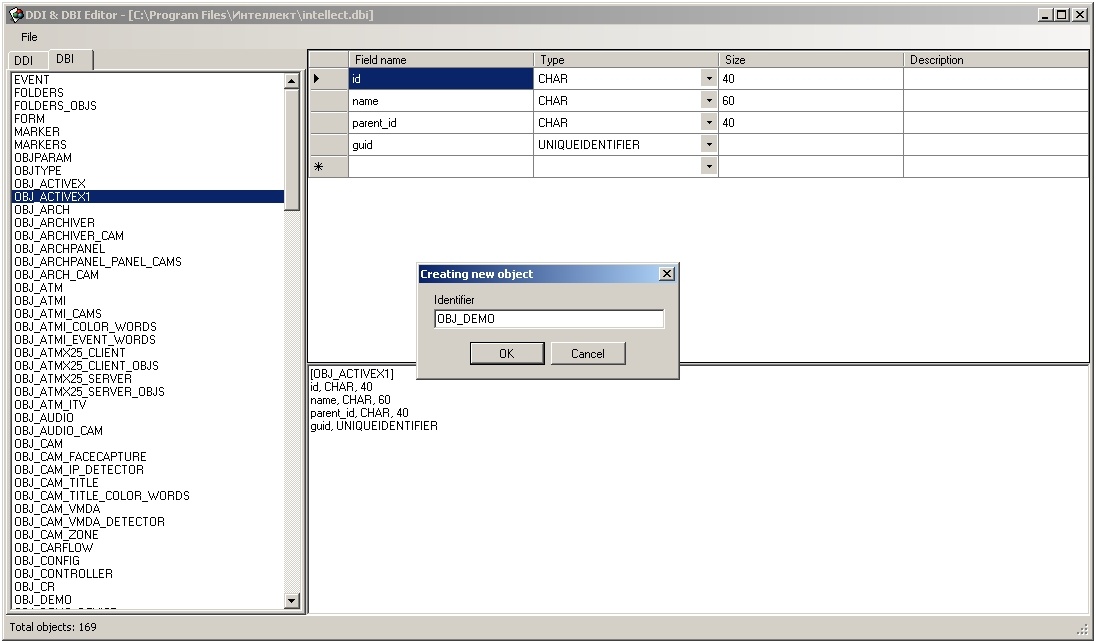1096x643 pixels.
Task: Click 'guid, UNIQUEIDENTIFIER' line in lower pane
Action: click(374, 426)
